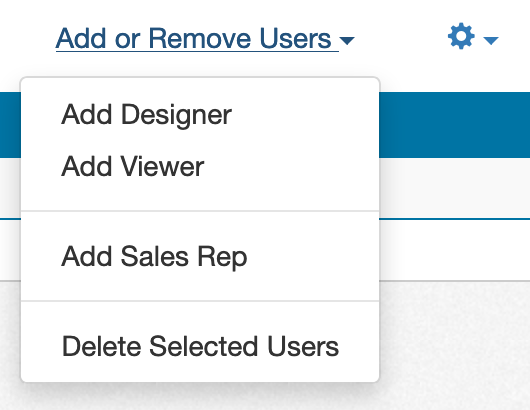Click empty space below Add Viewer

pyautogui.click(x=200, y=197)
